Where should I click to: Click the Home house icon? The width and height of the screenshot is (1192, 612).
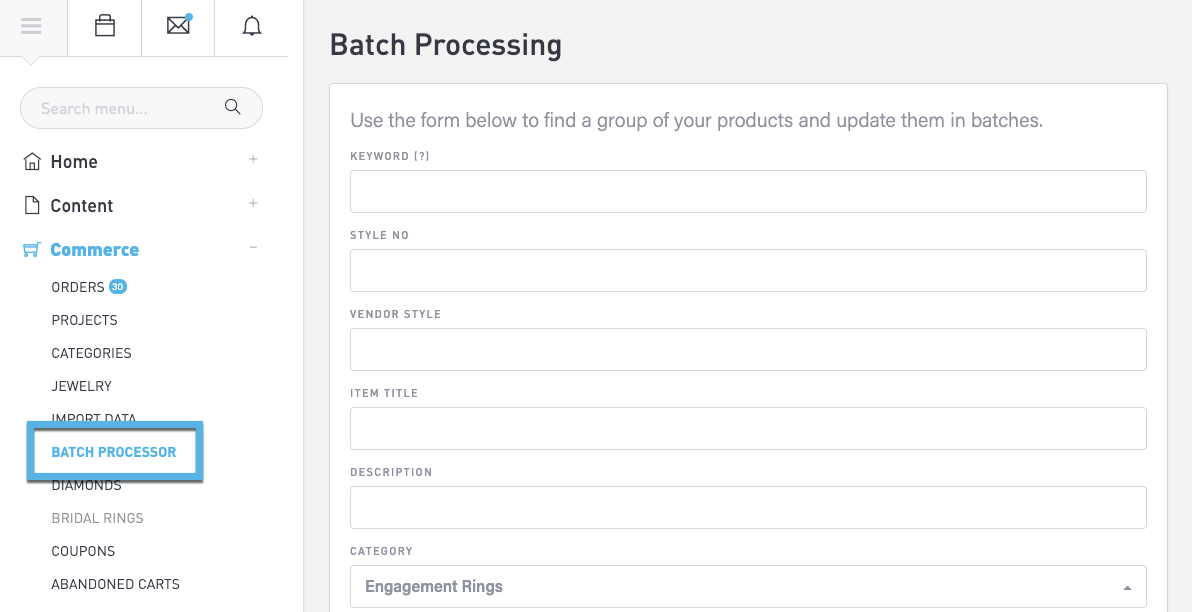(32, 162)
